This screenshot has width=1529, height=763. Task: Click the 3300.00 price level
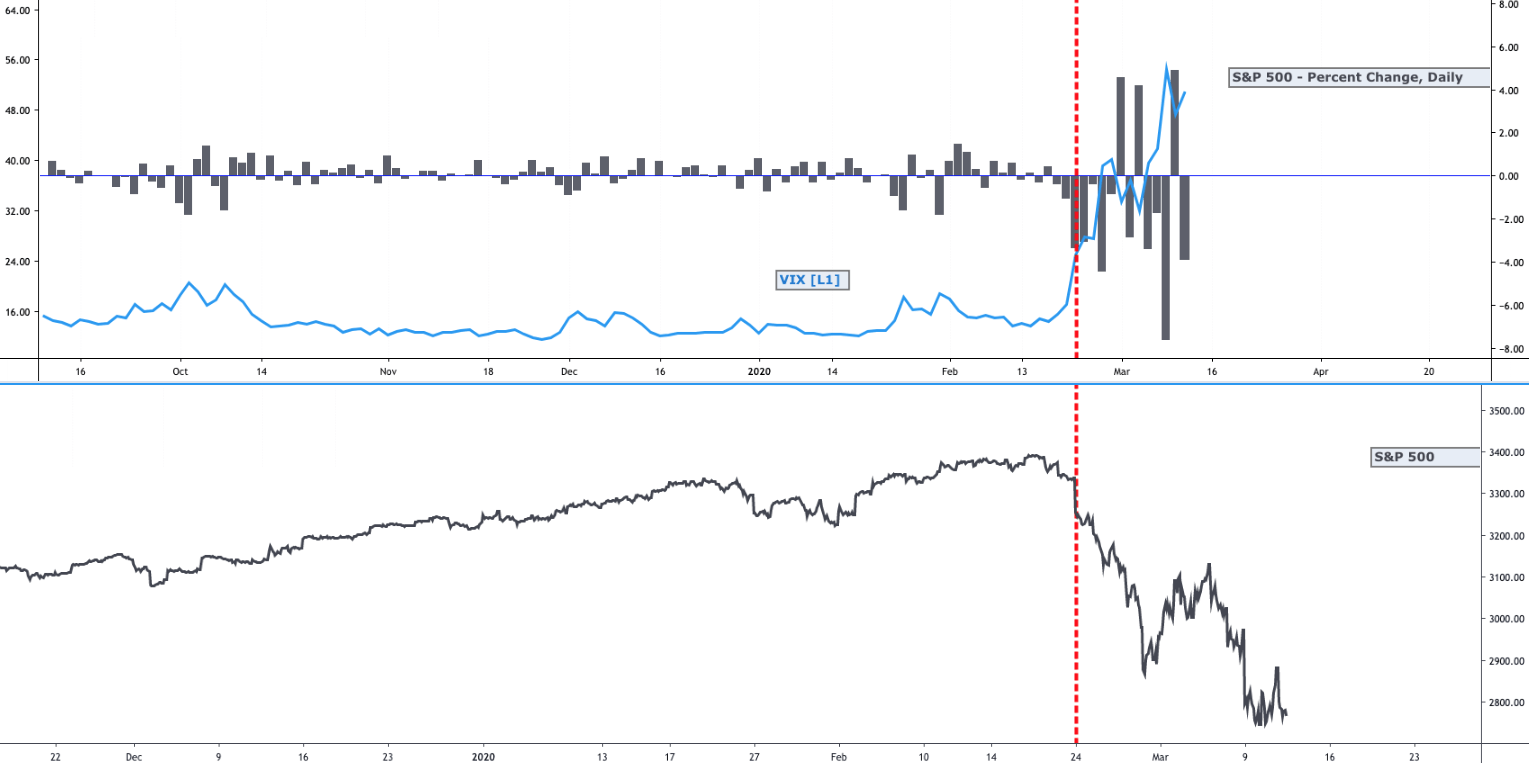click(1506, 494)
